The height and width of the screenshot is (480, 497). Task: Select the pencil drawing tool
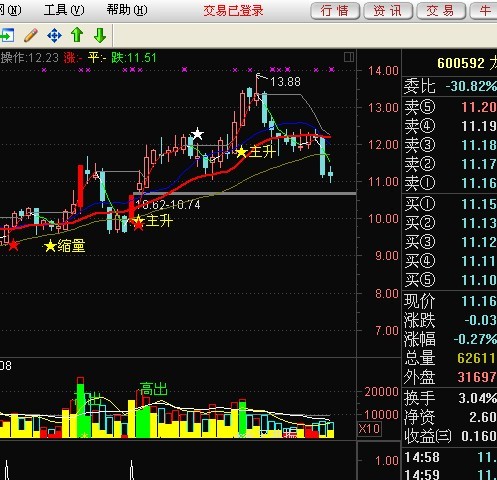(31, 35)
